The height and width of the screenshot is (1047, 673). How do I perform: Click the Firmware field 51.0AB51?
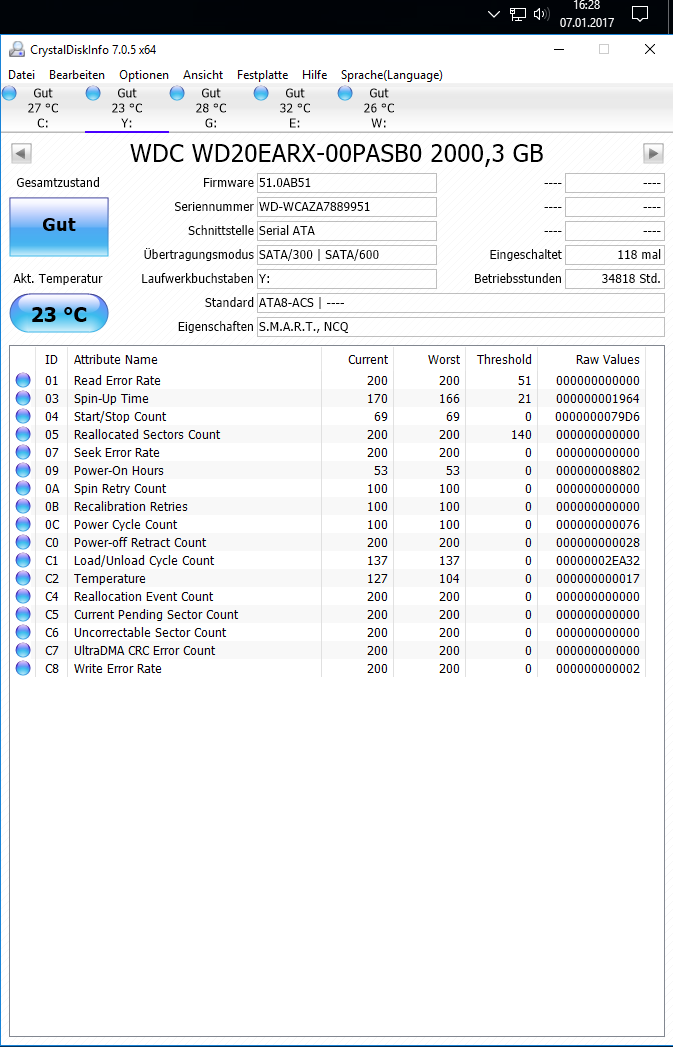pos(347,183)
